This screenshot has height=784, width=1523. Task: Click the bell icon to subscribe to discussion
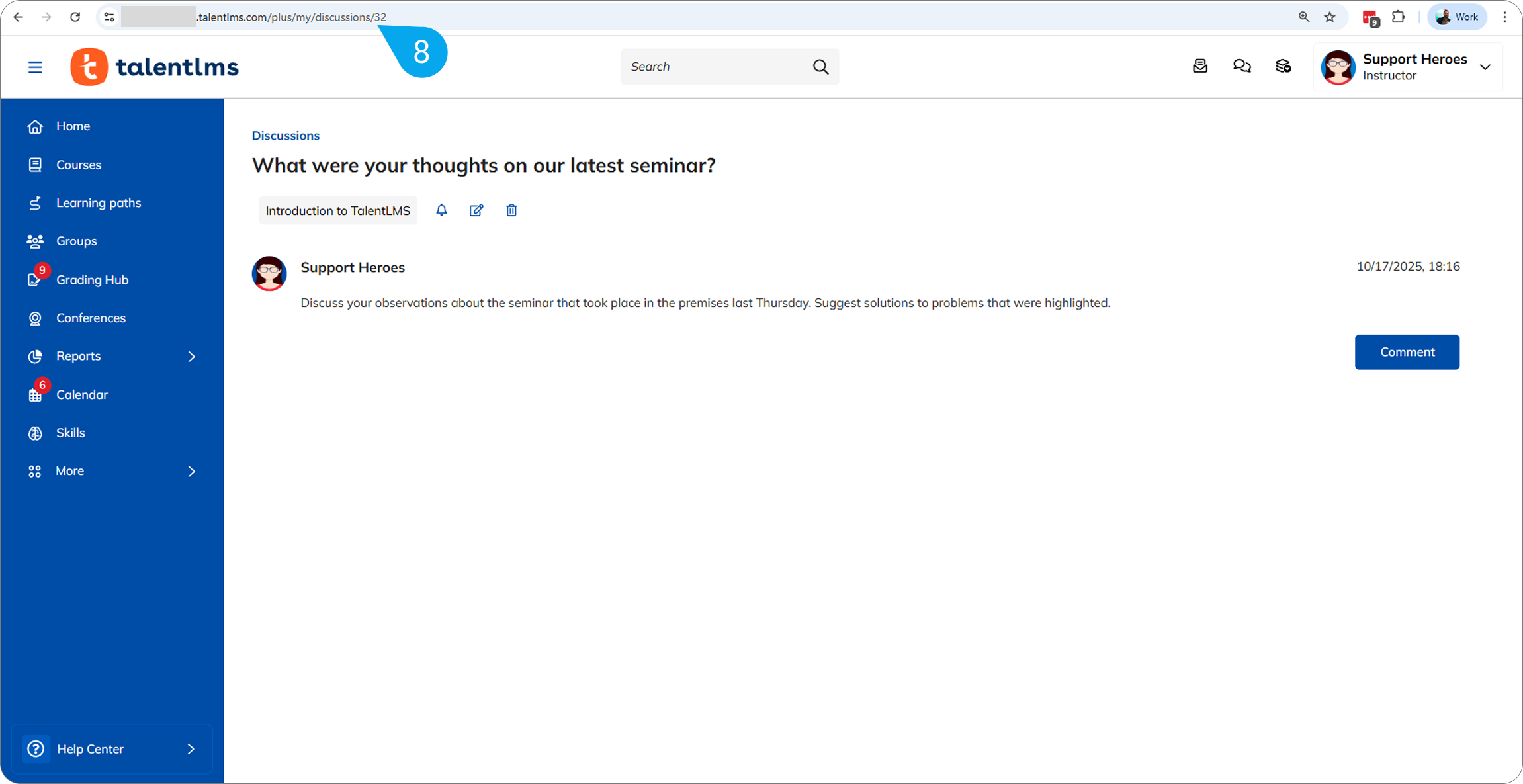441,210
